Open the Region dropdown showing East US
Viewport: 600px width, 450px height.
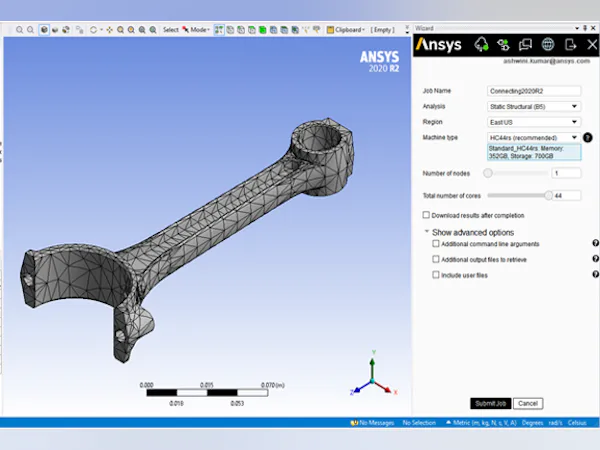coord(534,122)
